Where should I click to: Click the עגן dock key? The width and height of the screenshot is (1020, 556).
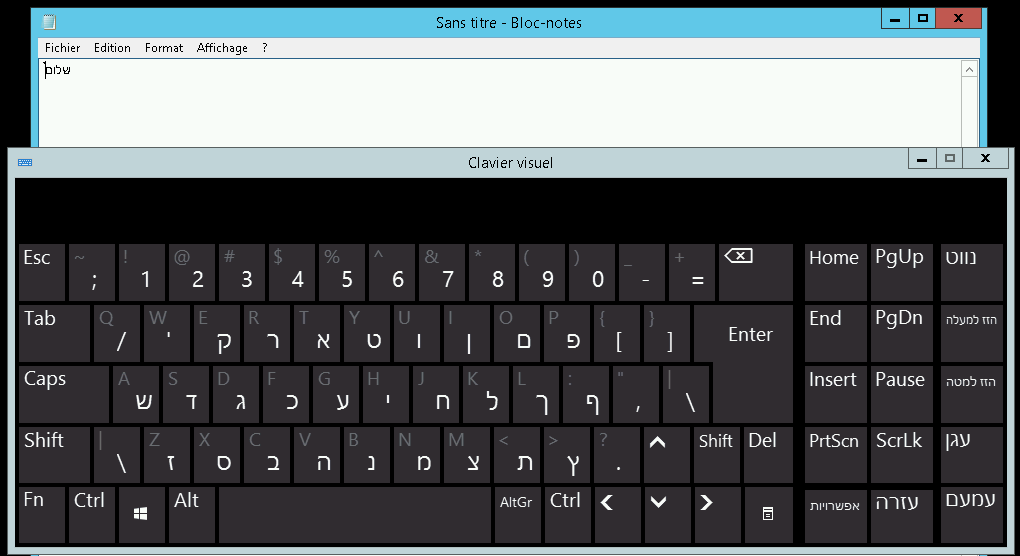click(x=971, y=454)
